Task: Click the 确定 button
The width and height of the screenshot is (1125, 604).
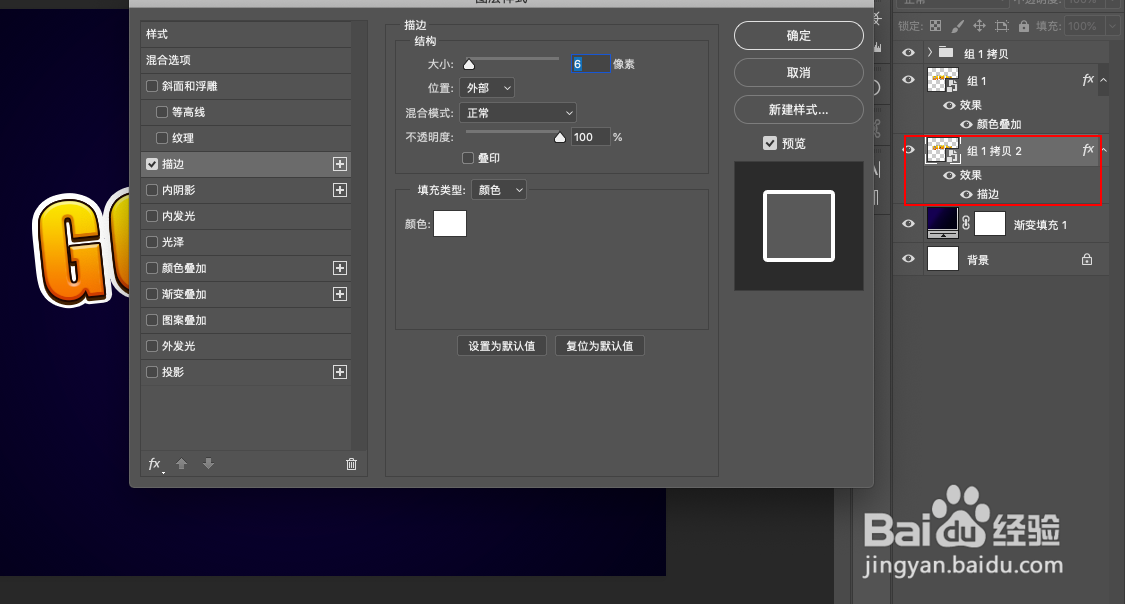Action: coord(799,36)
